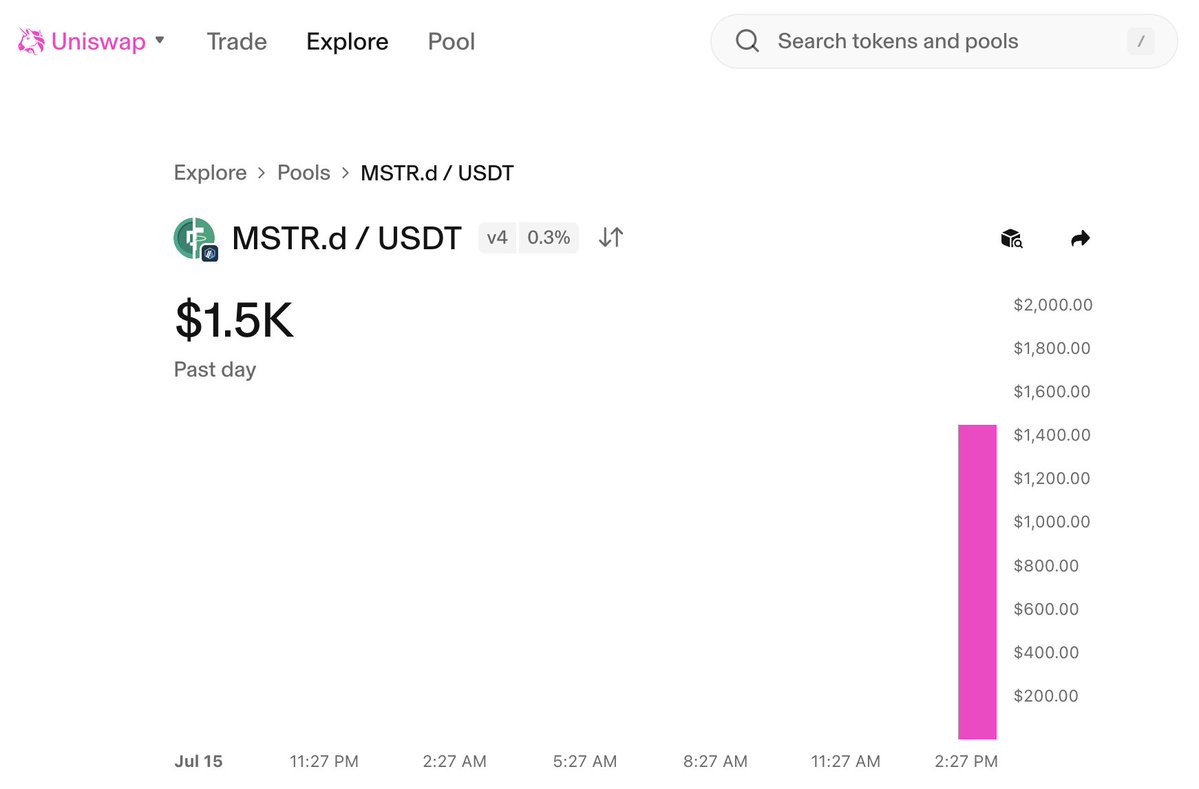Click the MSTR.d / USDT token pair logo
The height and width of the screenshot is (789, 1199).
point(194,238)
